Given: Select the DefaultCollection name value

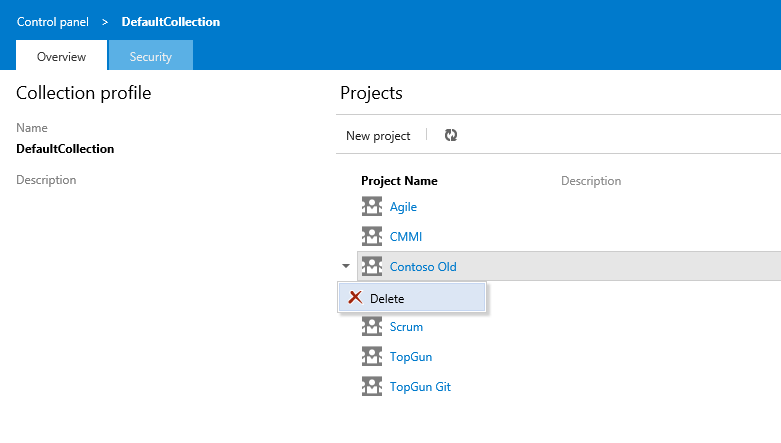Looking at the screenshot, I should (65, 149).
